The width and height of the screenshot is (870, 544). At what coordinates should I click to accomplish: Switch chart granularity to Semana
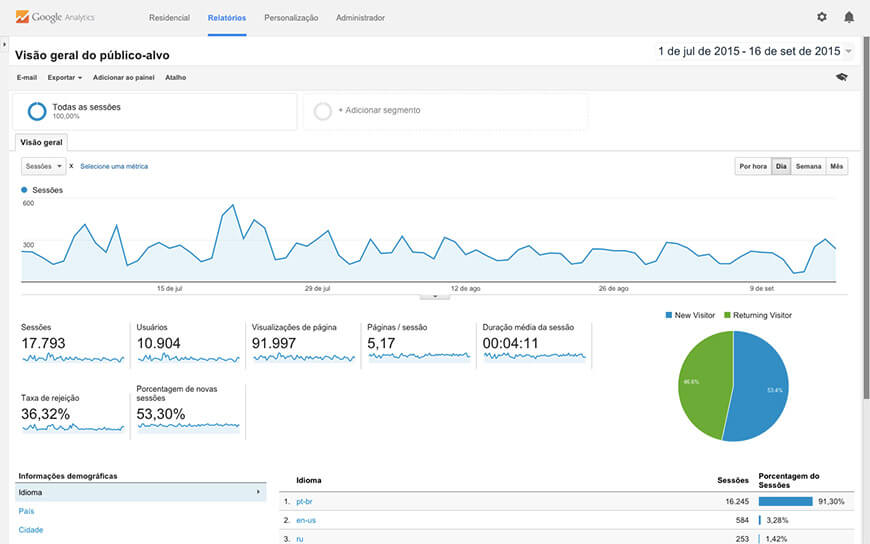pyautogui.click(x=808, y=166)
